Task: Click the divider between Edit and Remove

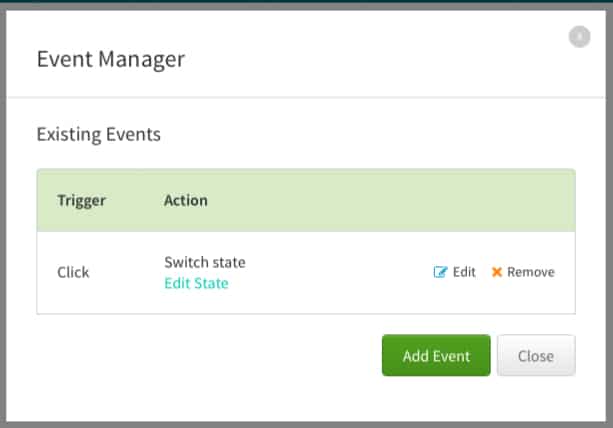Action: point(483,272)
